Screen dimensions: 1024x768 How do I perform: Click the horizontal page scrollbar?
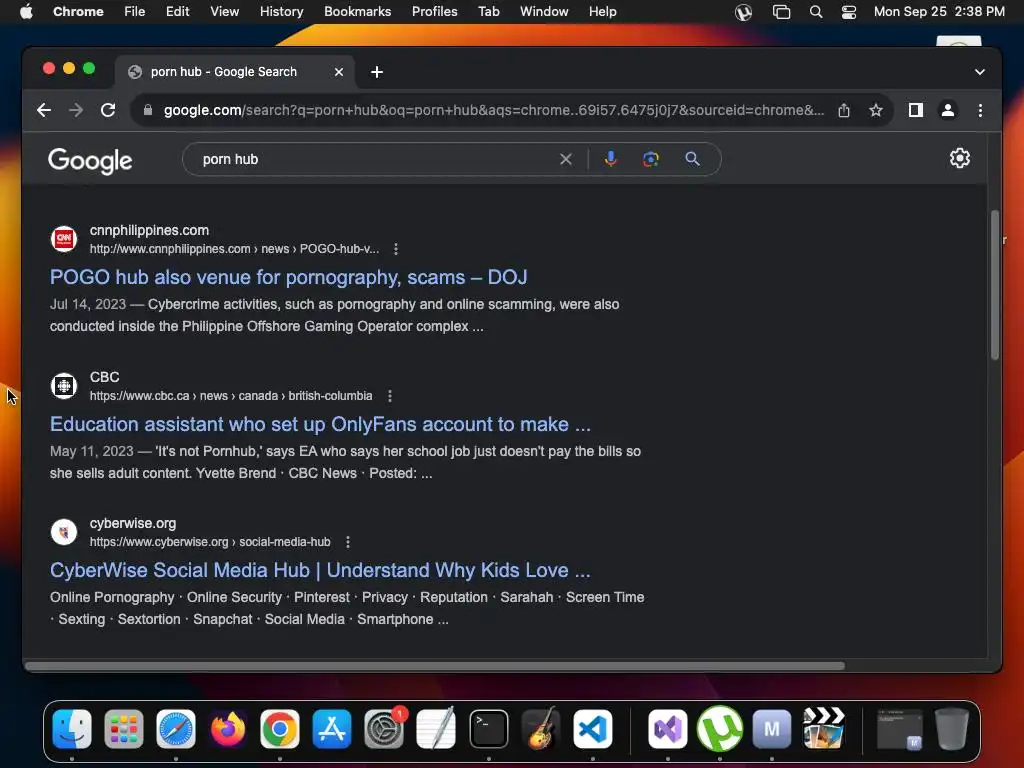click(434, 666)
